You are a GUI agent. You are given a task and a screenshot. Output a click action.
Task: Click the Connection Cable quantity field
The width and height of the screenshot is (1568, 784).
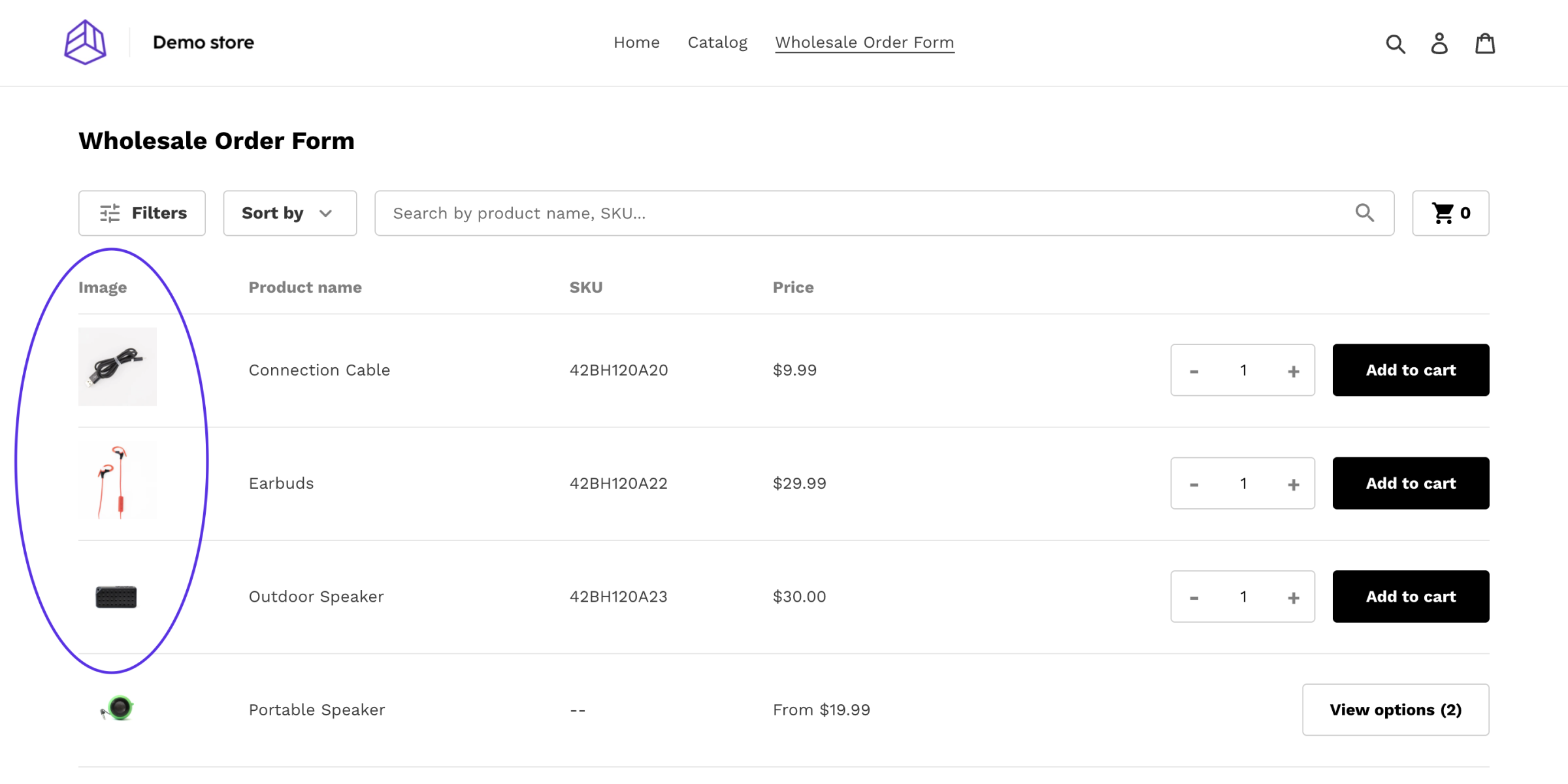tap(1243, 370)
